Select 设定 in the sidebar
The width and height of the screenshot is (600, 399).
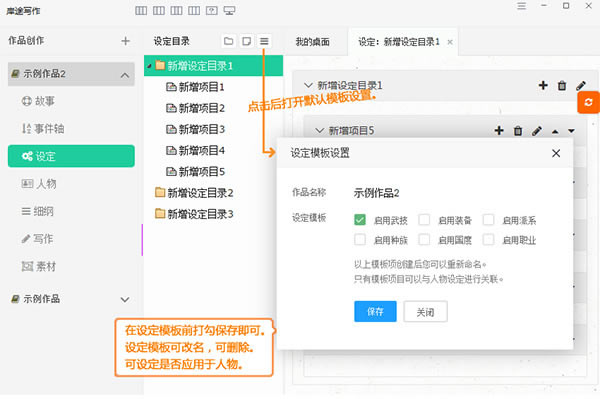point(71,156)
